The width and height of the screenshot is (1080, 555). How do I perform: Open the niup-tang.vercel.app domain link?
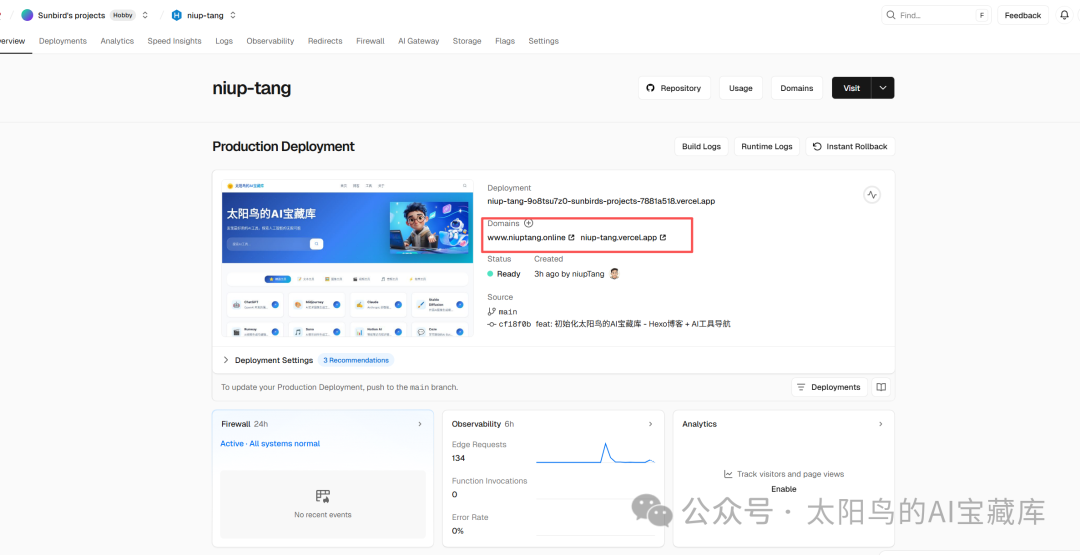click(x=619, y=238)
